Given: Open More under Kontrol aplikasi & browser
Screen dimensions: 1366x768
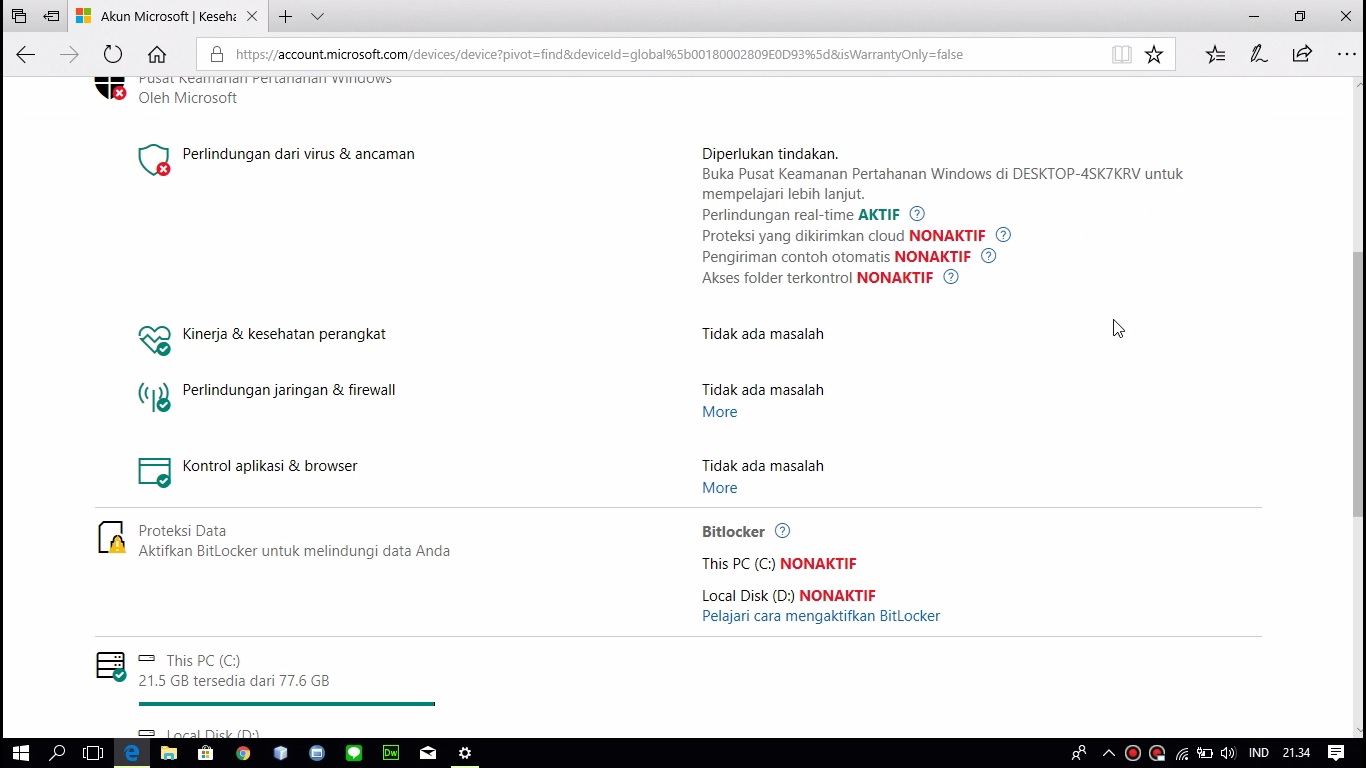Looking at the screenshot, I should (720, 488).
